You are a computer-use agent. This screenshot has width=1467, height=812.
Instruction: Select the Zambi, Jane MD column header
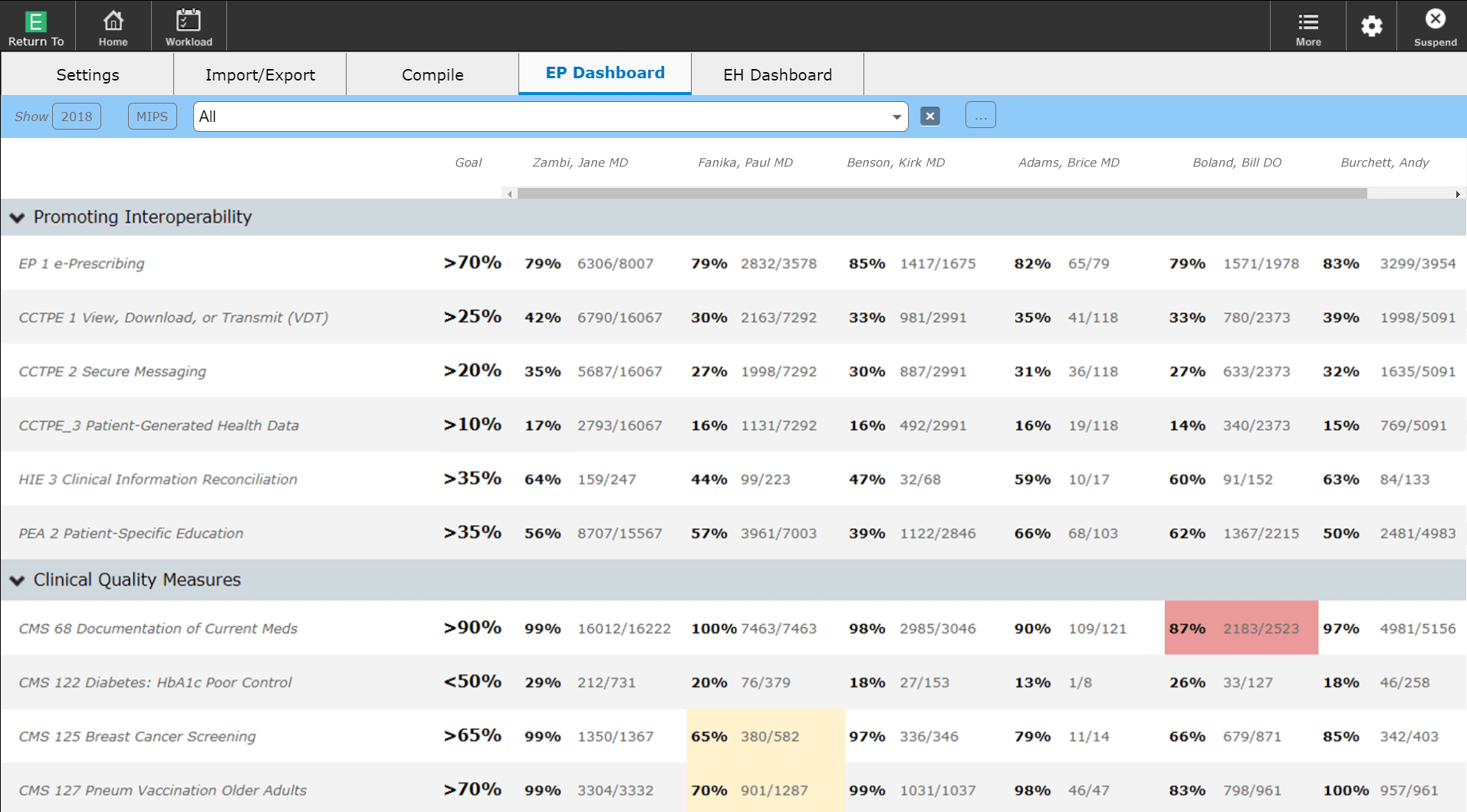coord(580,163)
